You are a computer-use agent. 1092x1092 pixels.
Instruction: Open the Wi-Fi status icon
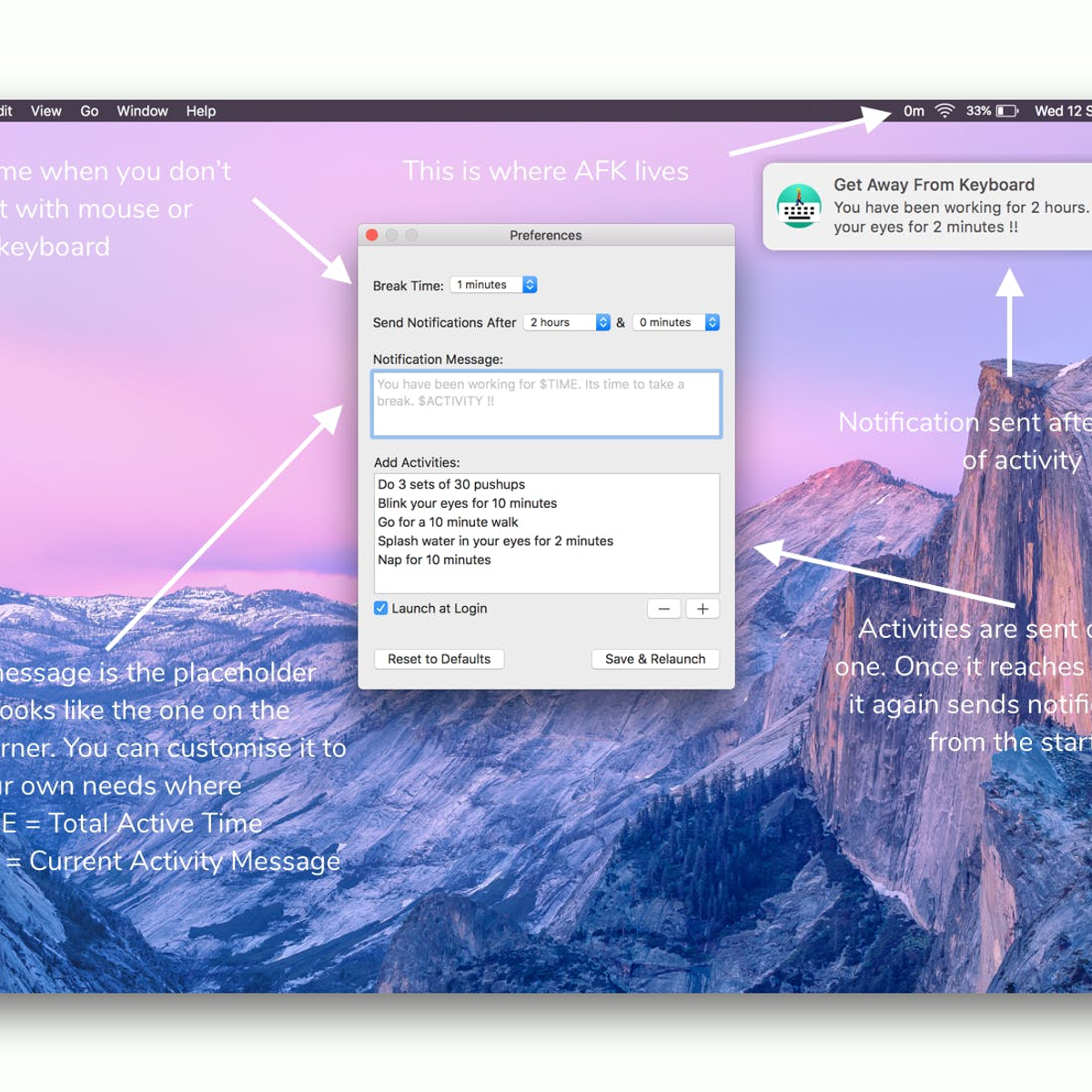(x=945, y=111)
